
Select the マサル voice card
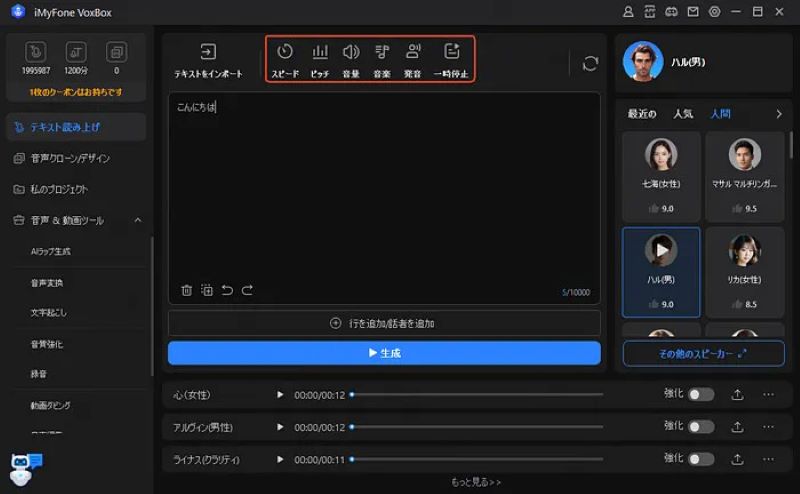[744, 177]
